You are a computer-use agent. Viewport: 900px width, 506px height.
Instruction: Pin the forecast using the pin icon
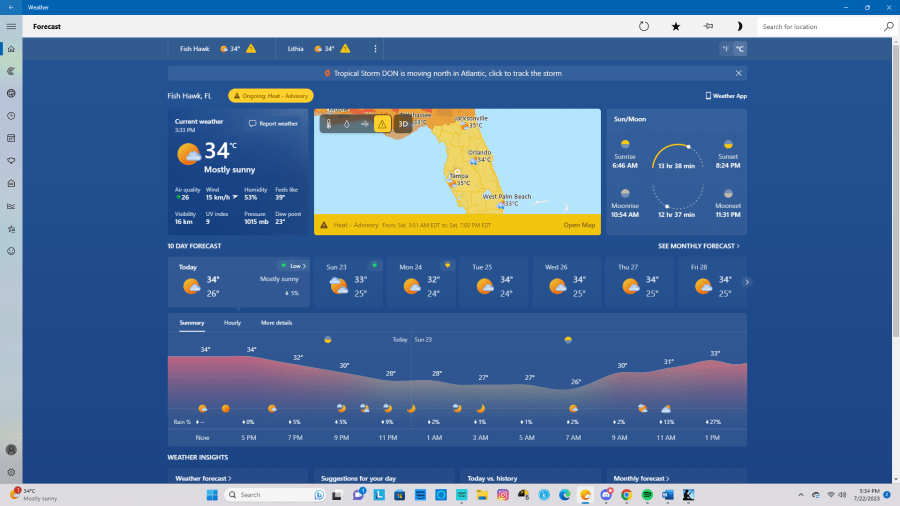point(708,26)
